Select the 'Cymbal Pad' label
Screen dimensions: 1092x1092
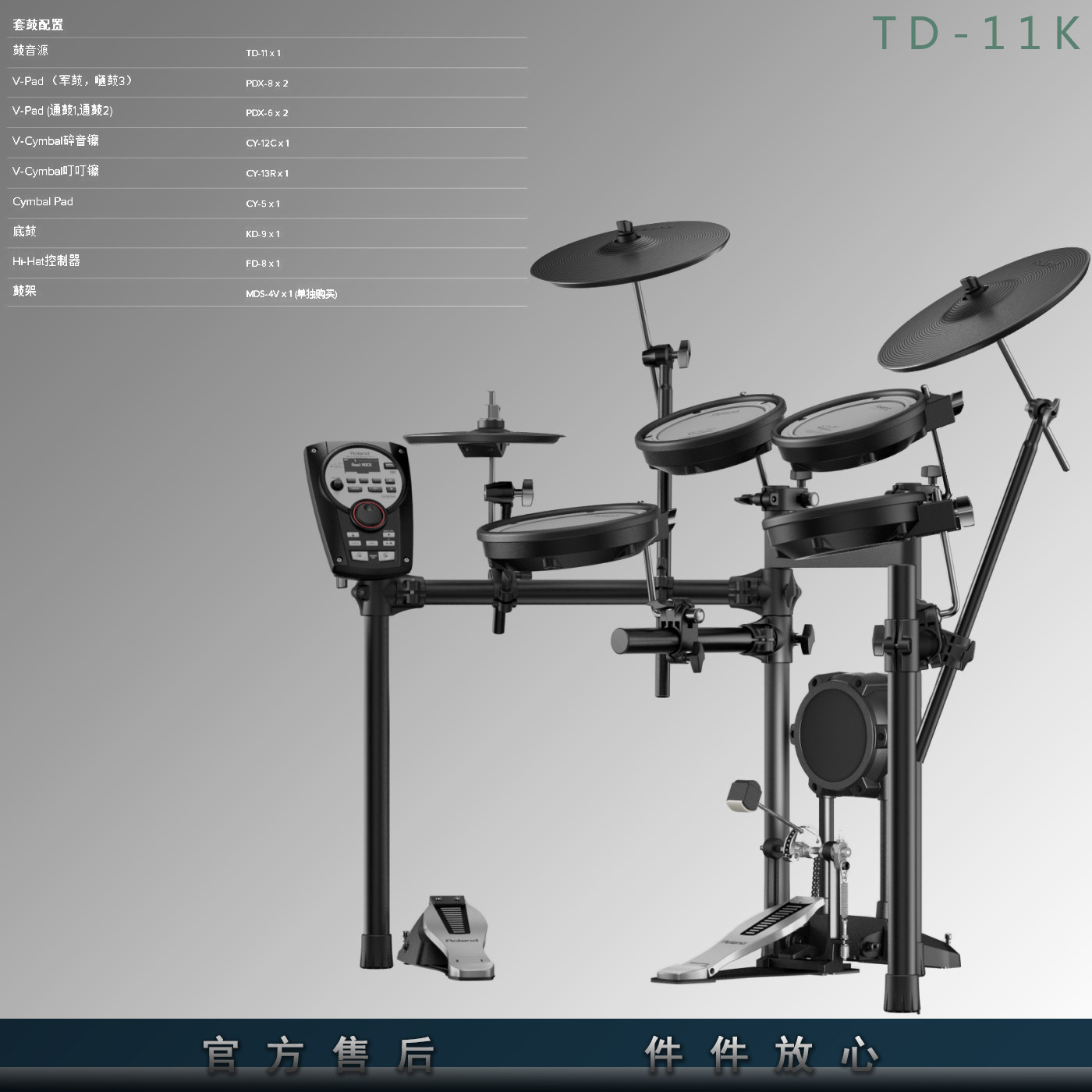coord(43,201)
